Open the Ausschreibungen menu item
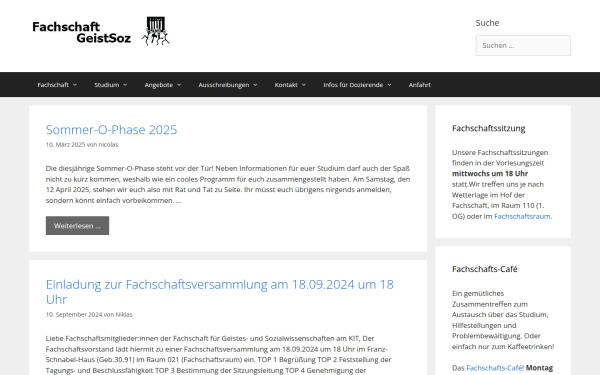This screenshot has height=375, width=600. tap(224, 85)
